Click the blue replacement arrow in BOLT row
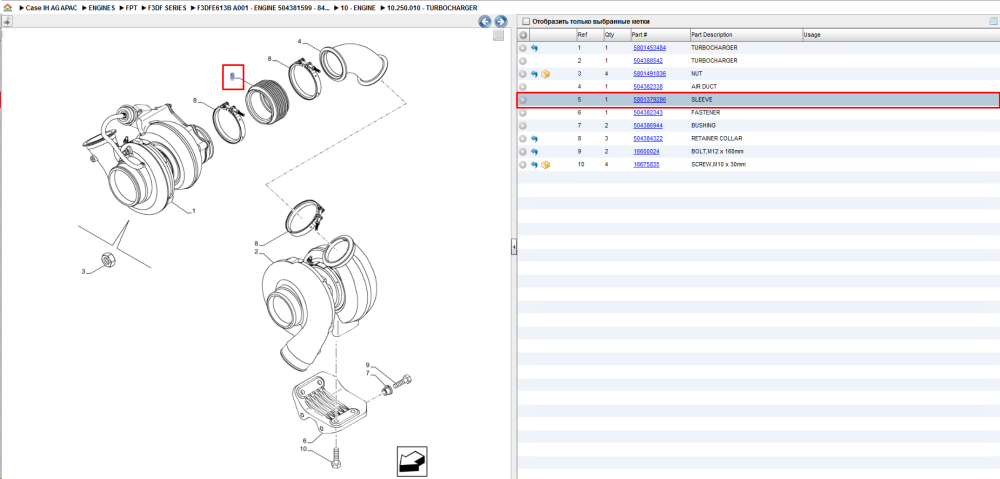The width and height of the screenshot is (1000, 479). point(534,152)
